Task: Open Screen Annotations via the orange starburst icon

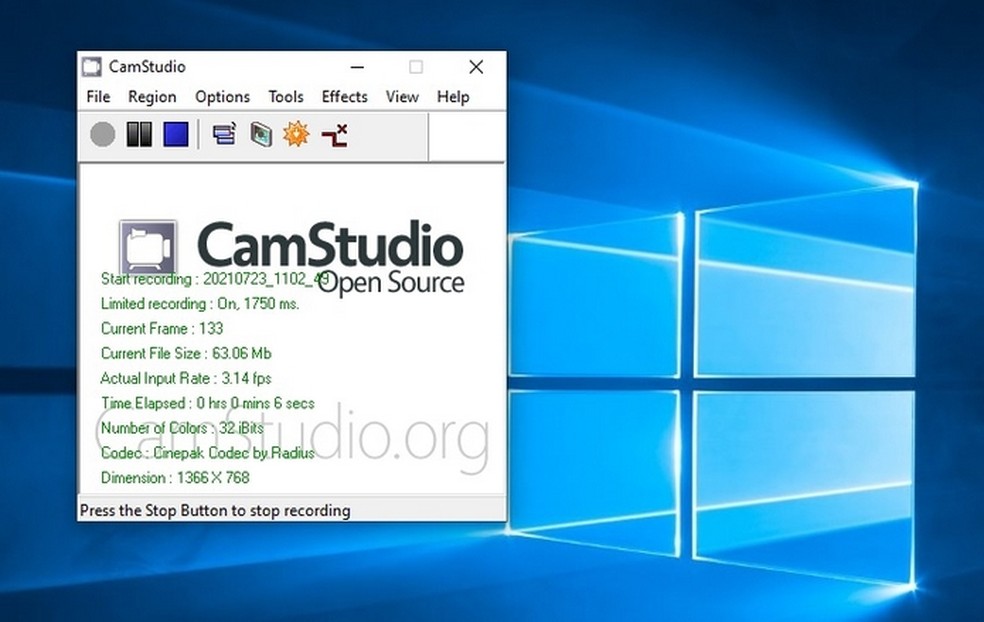Action: (x=296, y=134)
